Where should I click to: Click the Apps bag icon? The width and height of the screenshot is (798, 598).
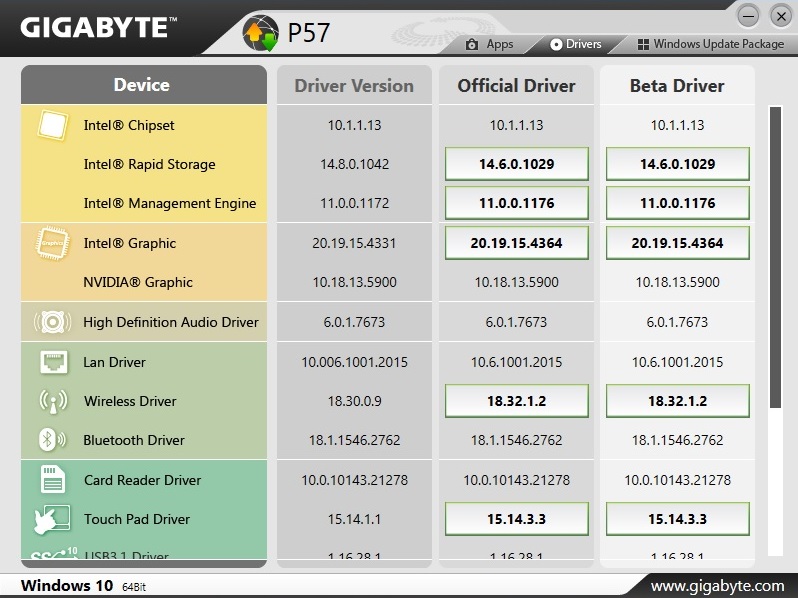pyautogui.click(x=472, y=44)
